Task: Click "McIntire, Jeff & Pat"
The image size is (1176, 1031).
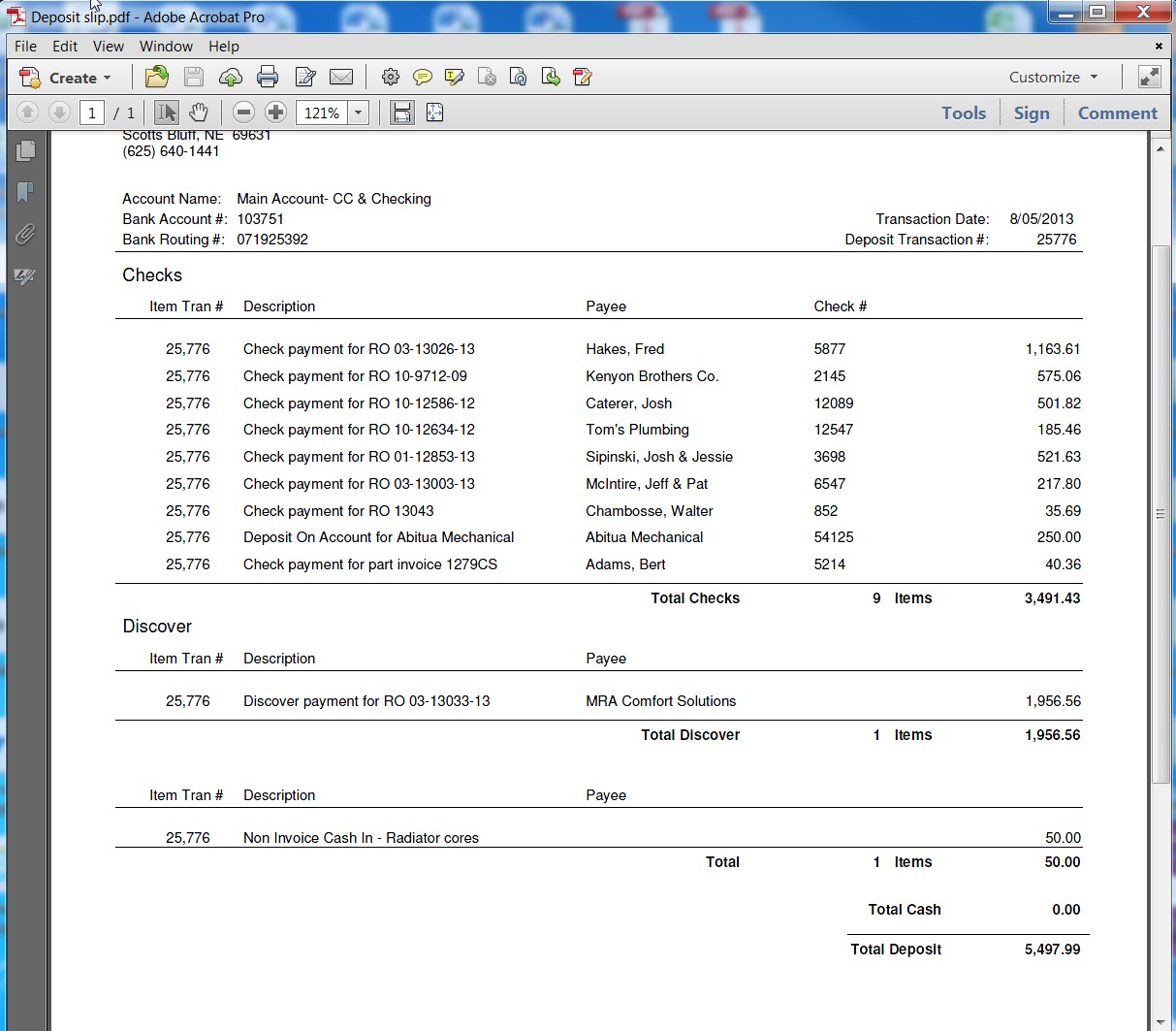Action: [x=647, y=484]
